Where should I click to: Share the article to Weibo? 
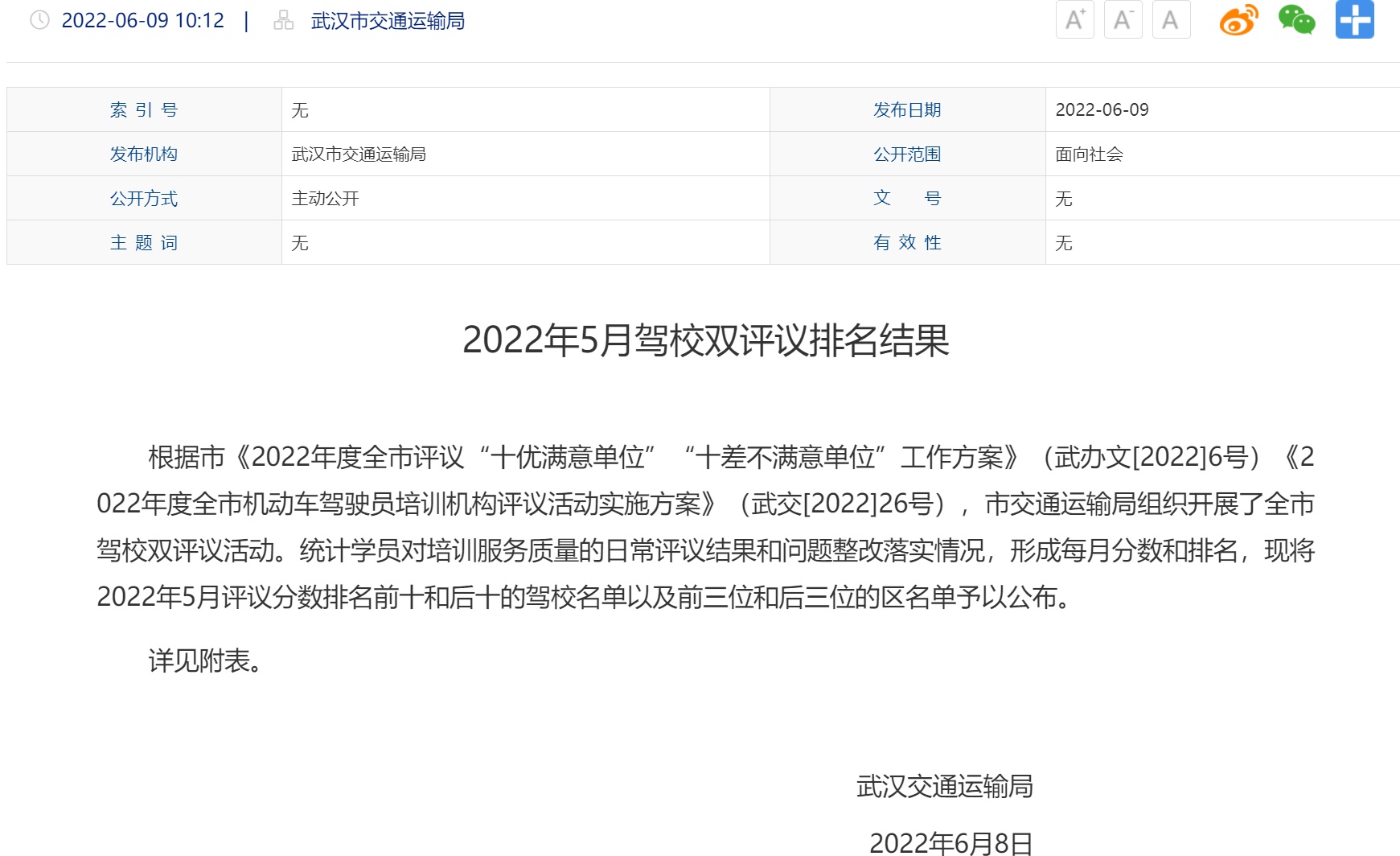click(1238, 20)
